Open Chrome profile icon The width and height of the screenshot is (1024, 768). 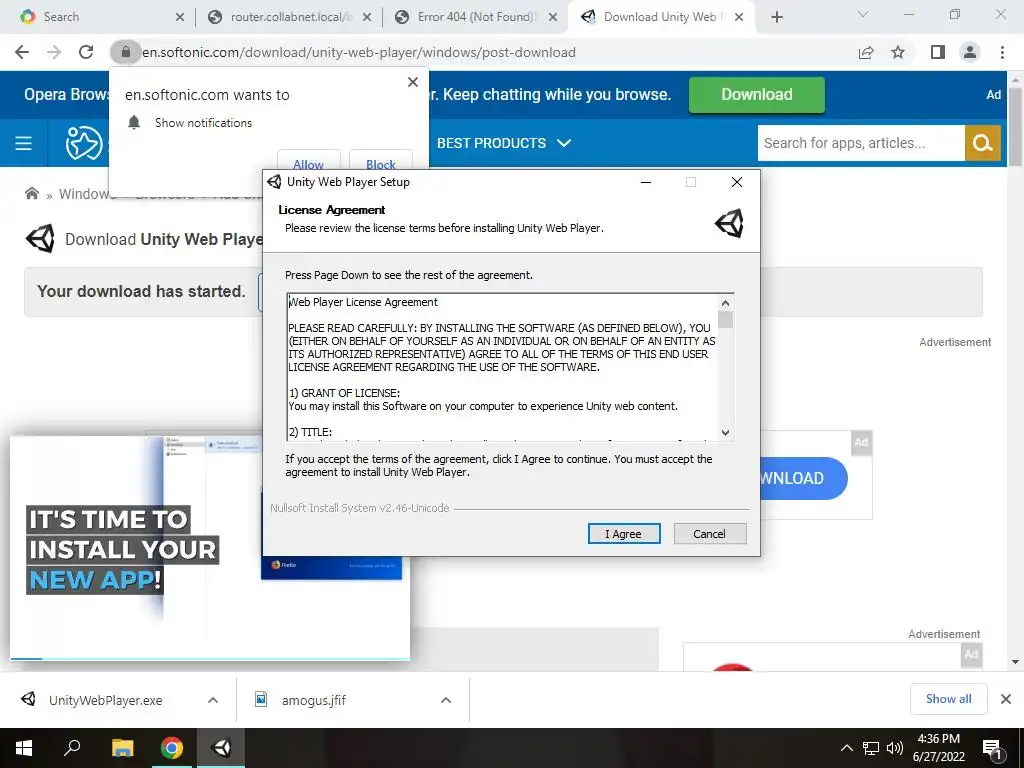coord(970,52)
